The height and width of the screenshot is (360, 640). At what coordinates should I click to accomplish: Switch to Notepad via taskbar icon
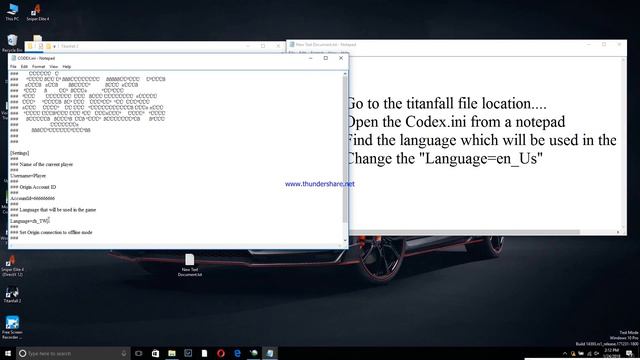pos(270,353)
